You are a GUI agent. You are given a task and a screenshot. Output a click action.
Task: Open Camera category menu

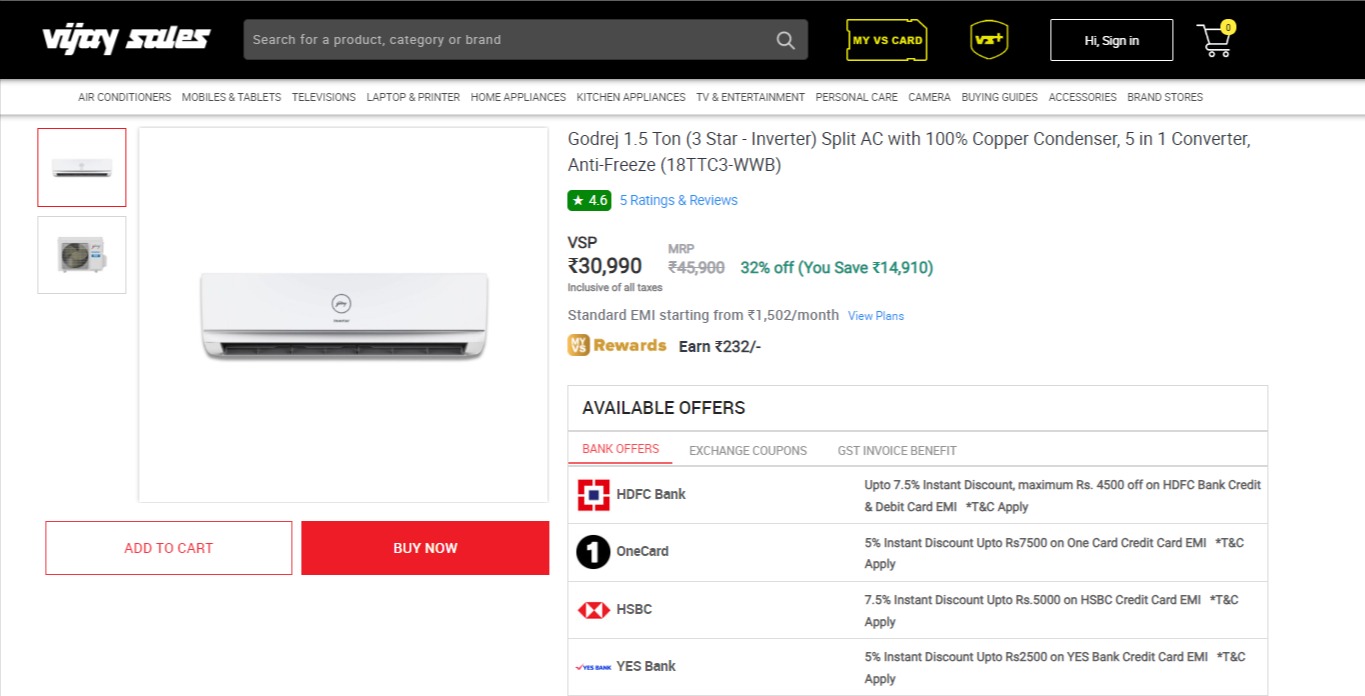tap(929, 97)
